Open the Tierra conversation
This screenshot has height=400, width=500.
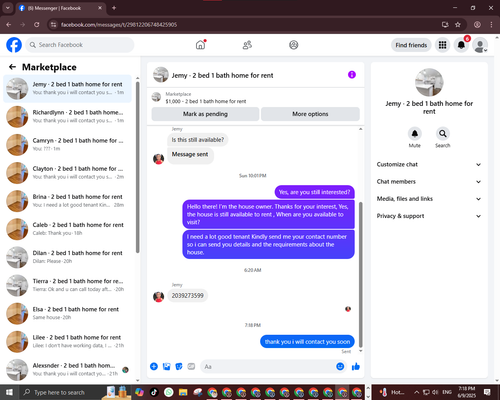click(67, 285)
